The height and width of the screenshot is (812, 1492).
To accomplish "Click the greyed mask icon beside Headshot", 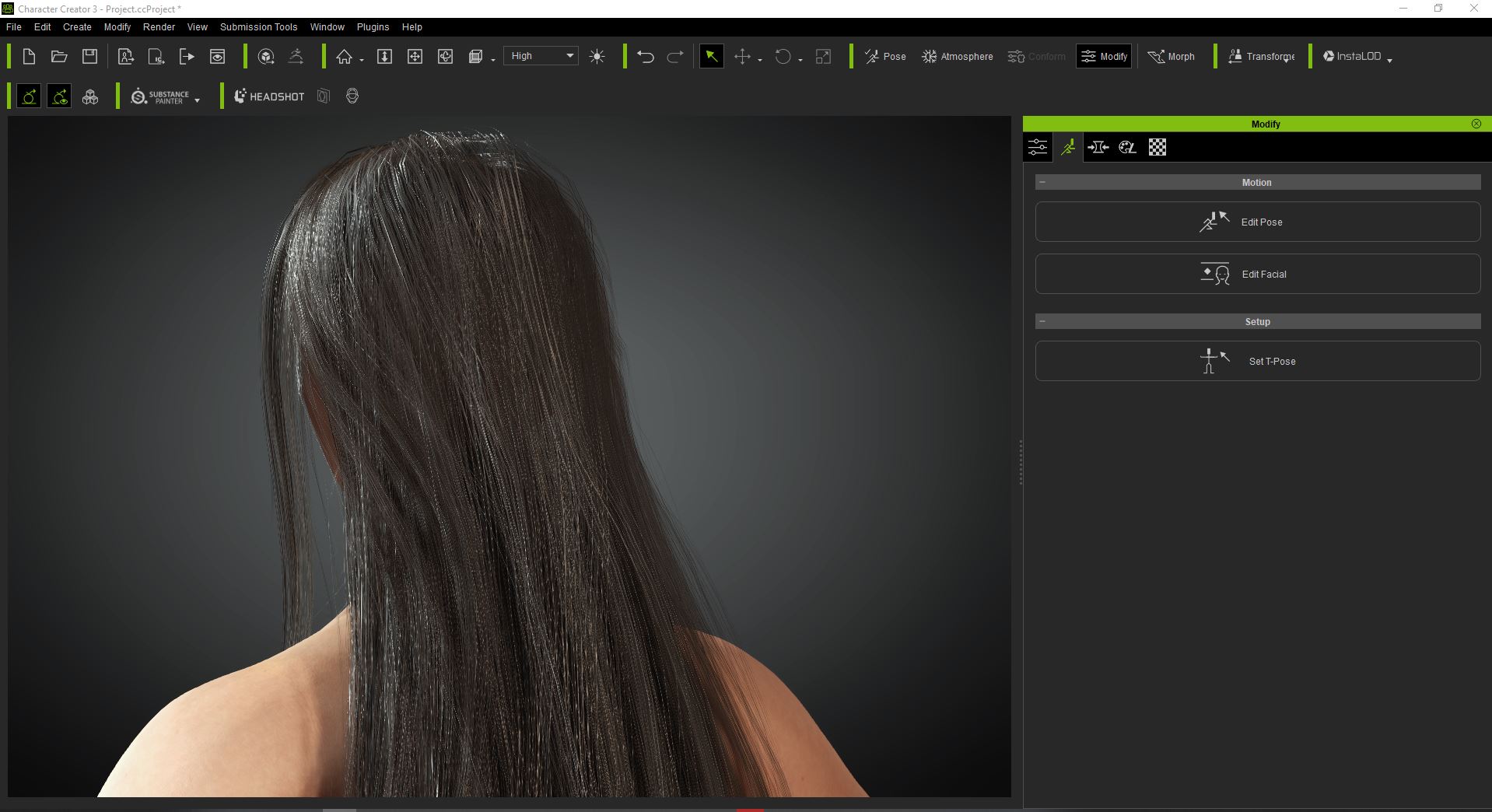I will pyautogui.click(x=324, y=96).
